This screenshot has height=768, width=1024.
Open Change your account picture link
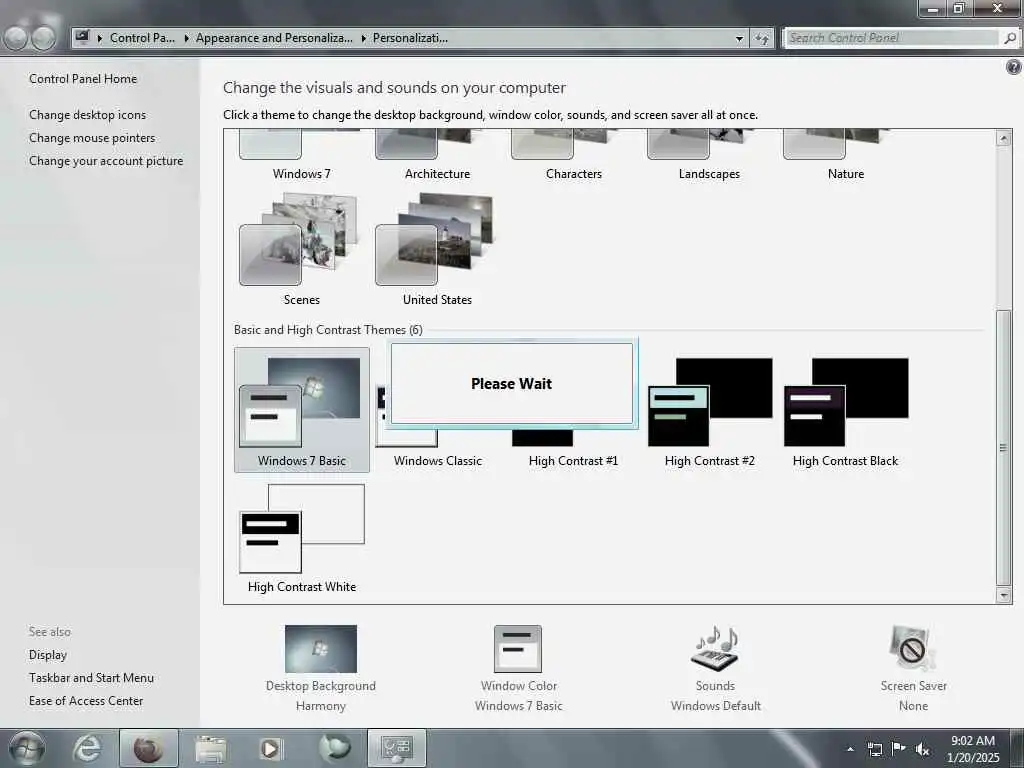tap(106, 161)
